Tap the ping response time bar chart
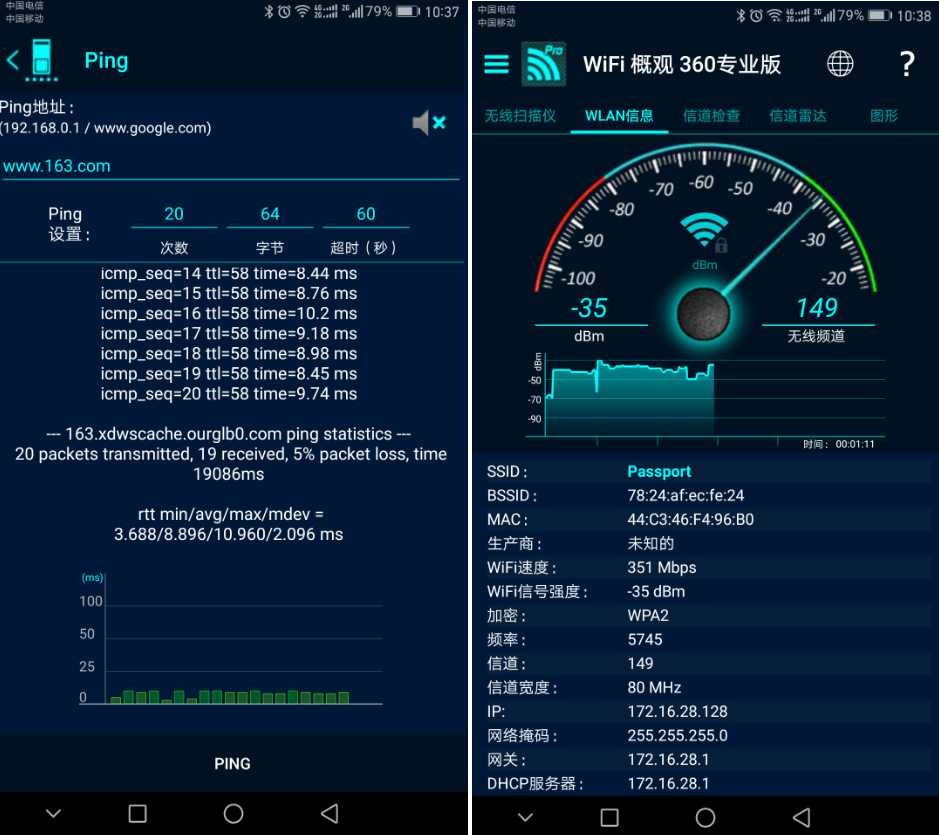This screenshot has width=939, height=835. (x=231, y=639)
